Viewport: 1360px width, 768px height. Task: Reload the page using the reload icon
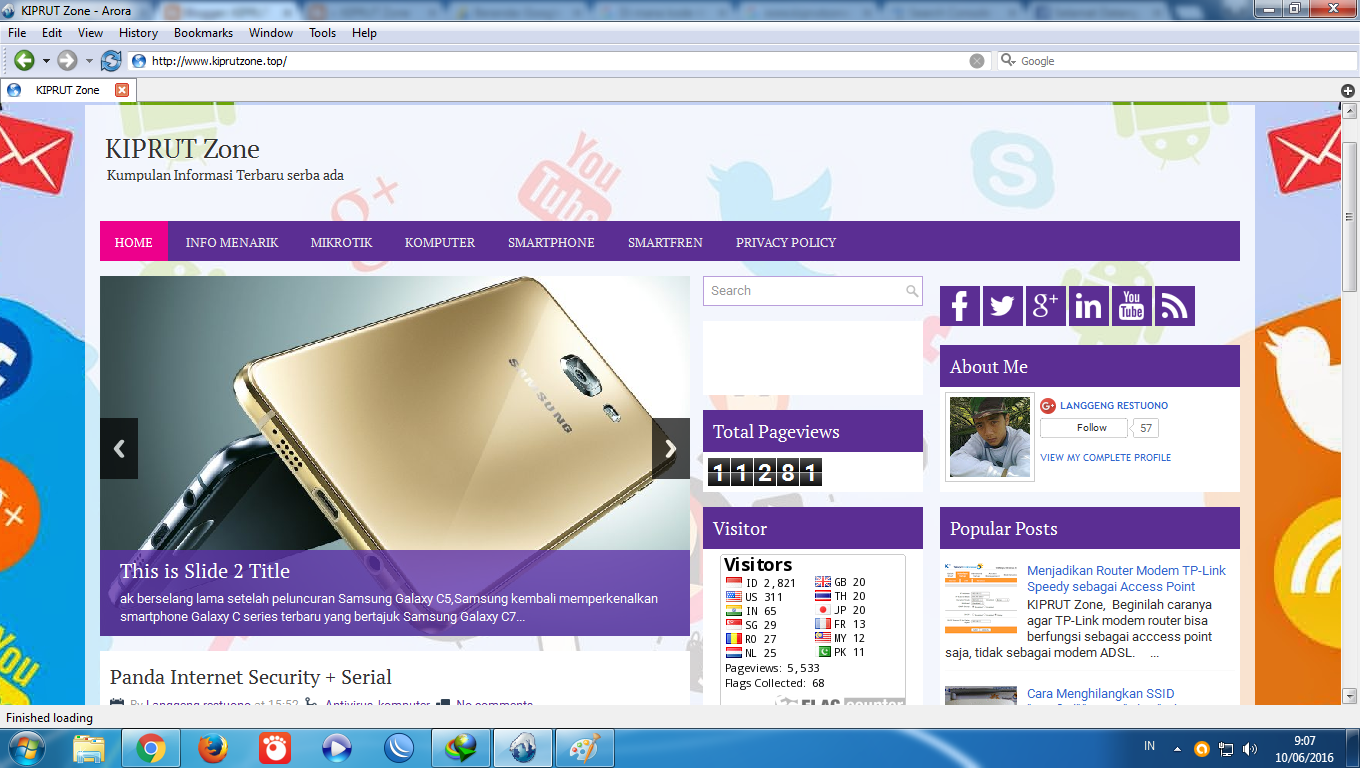tap(110, 60)
